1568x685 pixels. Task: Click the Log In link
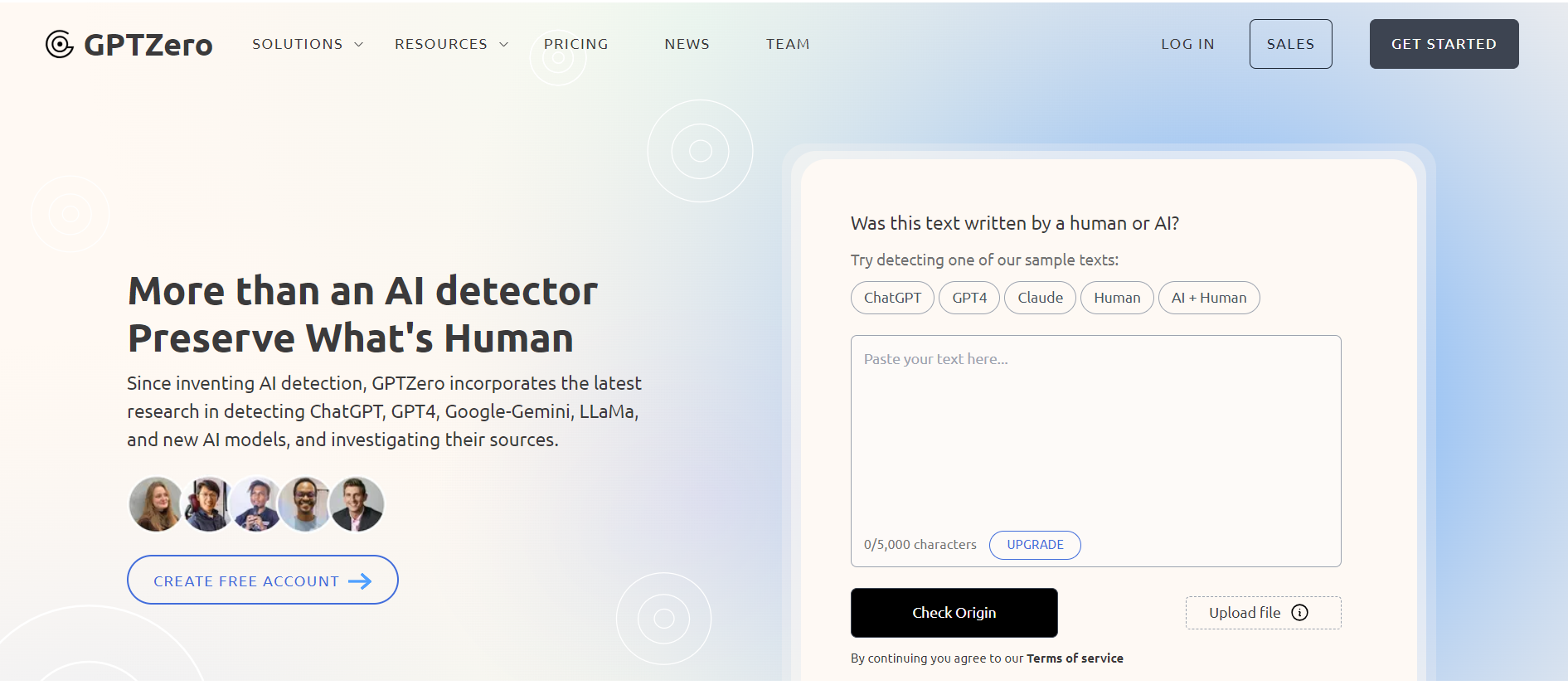point(1187,44)
